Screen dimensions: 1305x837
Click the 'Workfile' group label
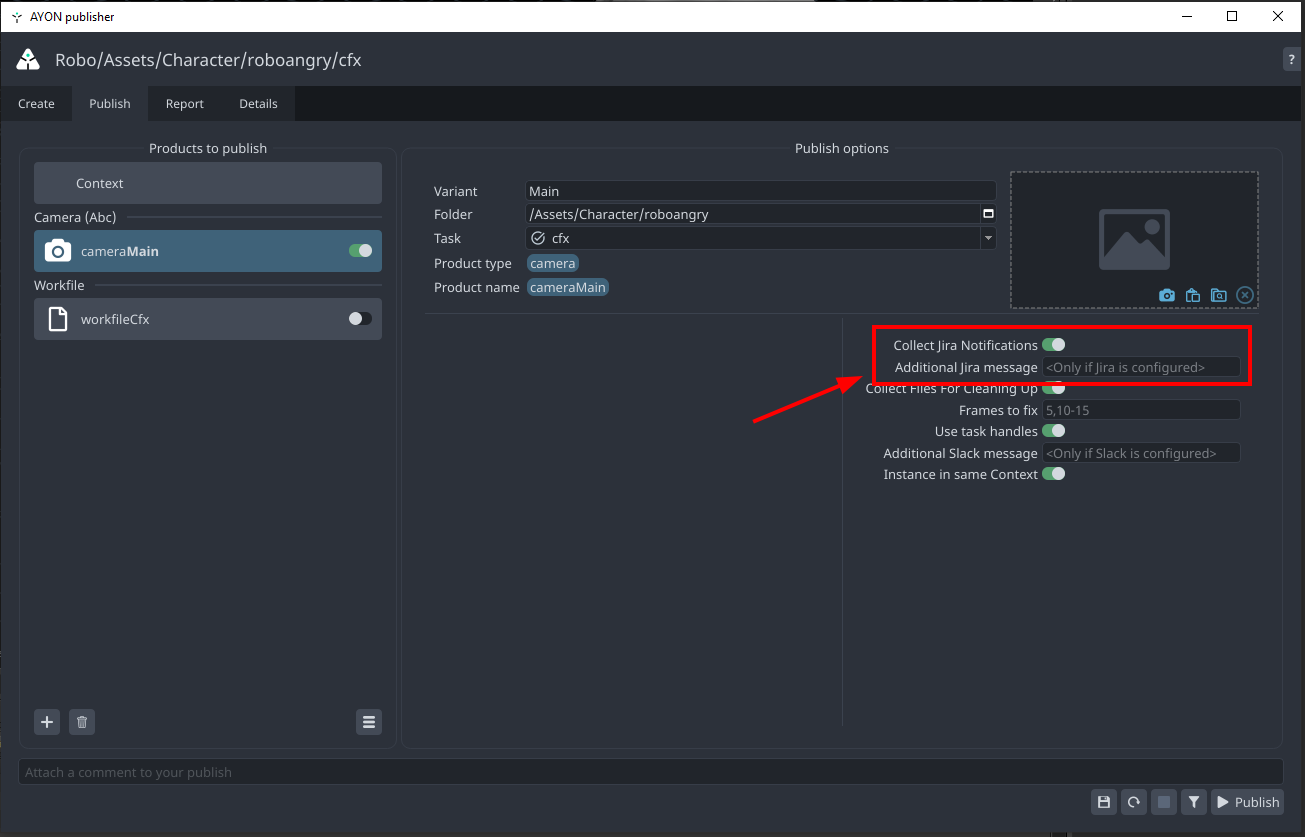point(59,285)
